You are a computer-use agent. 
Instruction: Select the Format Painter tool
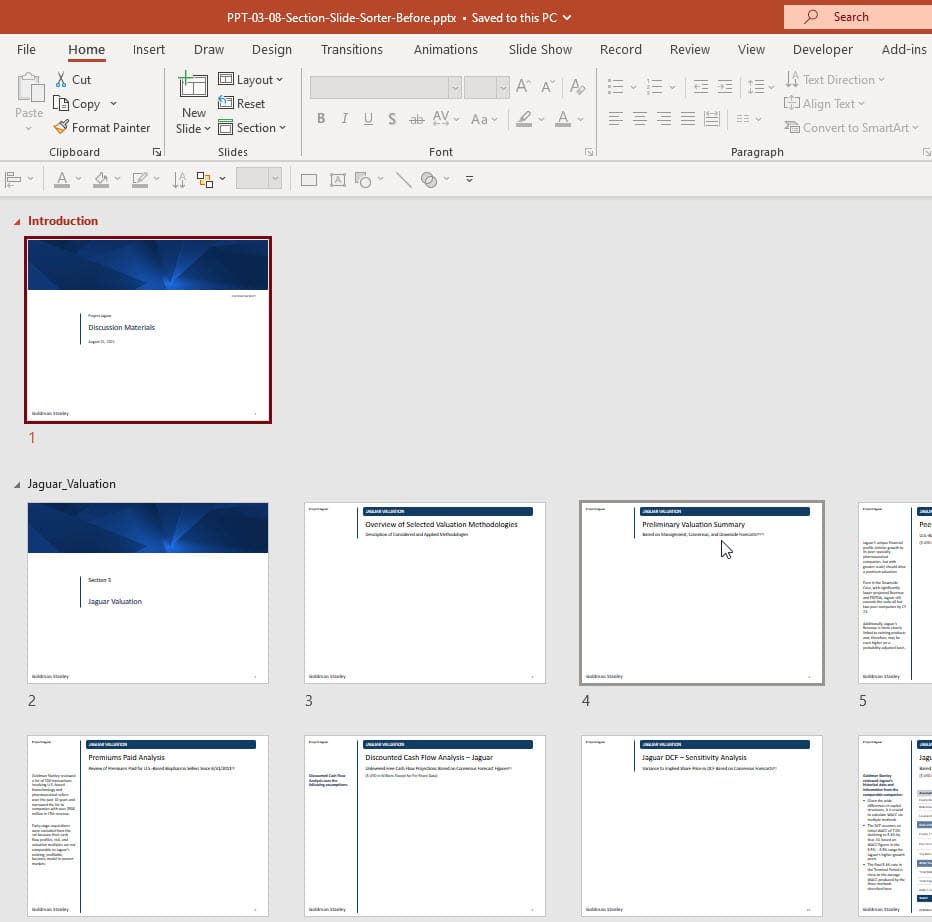(103, 127)
